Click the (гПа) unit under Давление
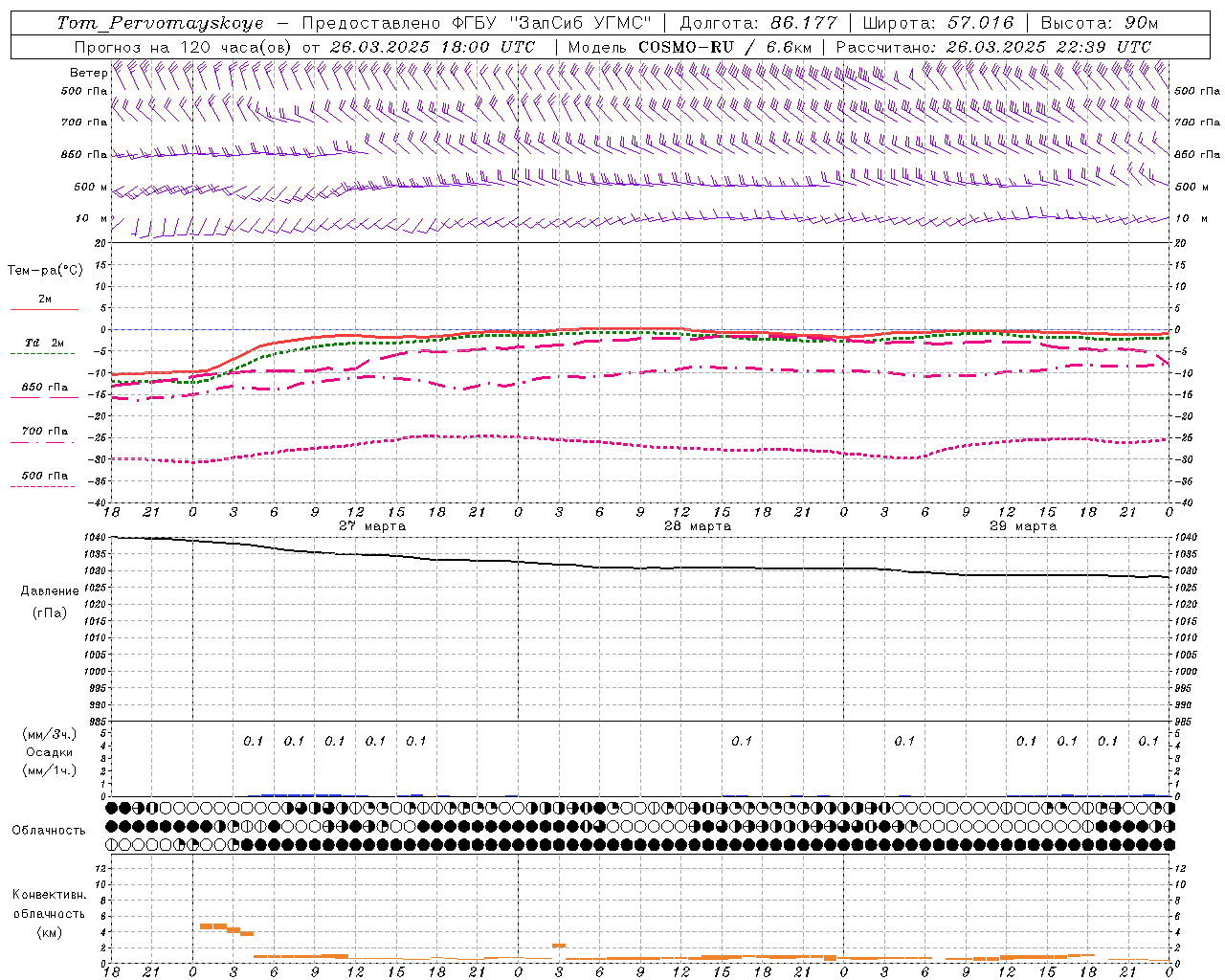Image resolution: width=1225 pixels, height=980 pixels. (x=49, y=613)
